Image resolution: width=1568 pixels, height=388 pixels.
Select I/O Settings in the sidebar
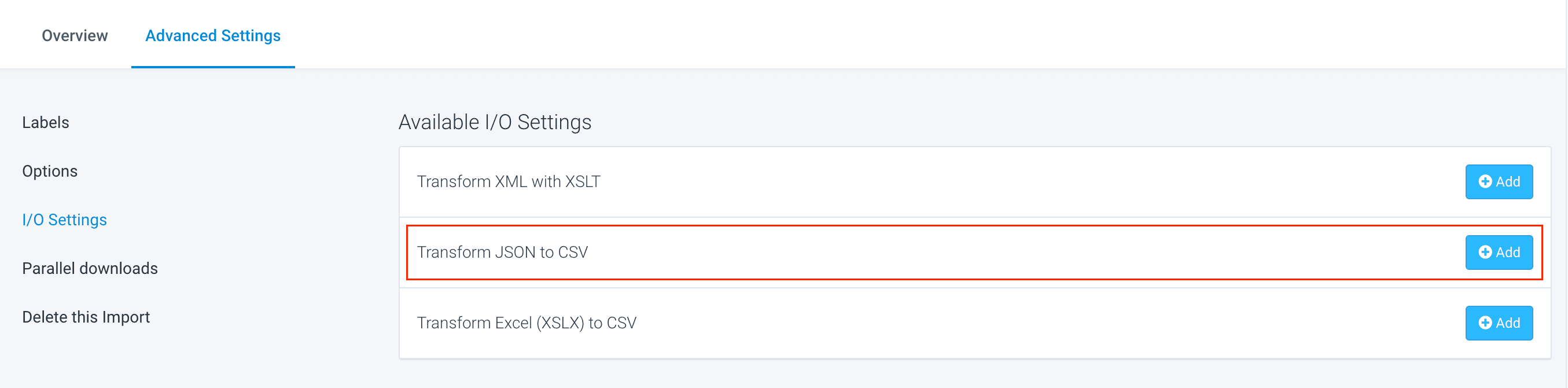(x=65, y=220)
